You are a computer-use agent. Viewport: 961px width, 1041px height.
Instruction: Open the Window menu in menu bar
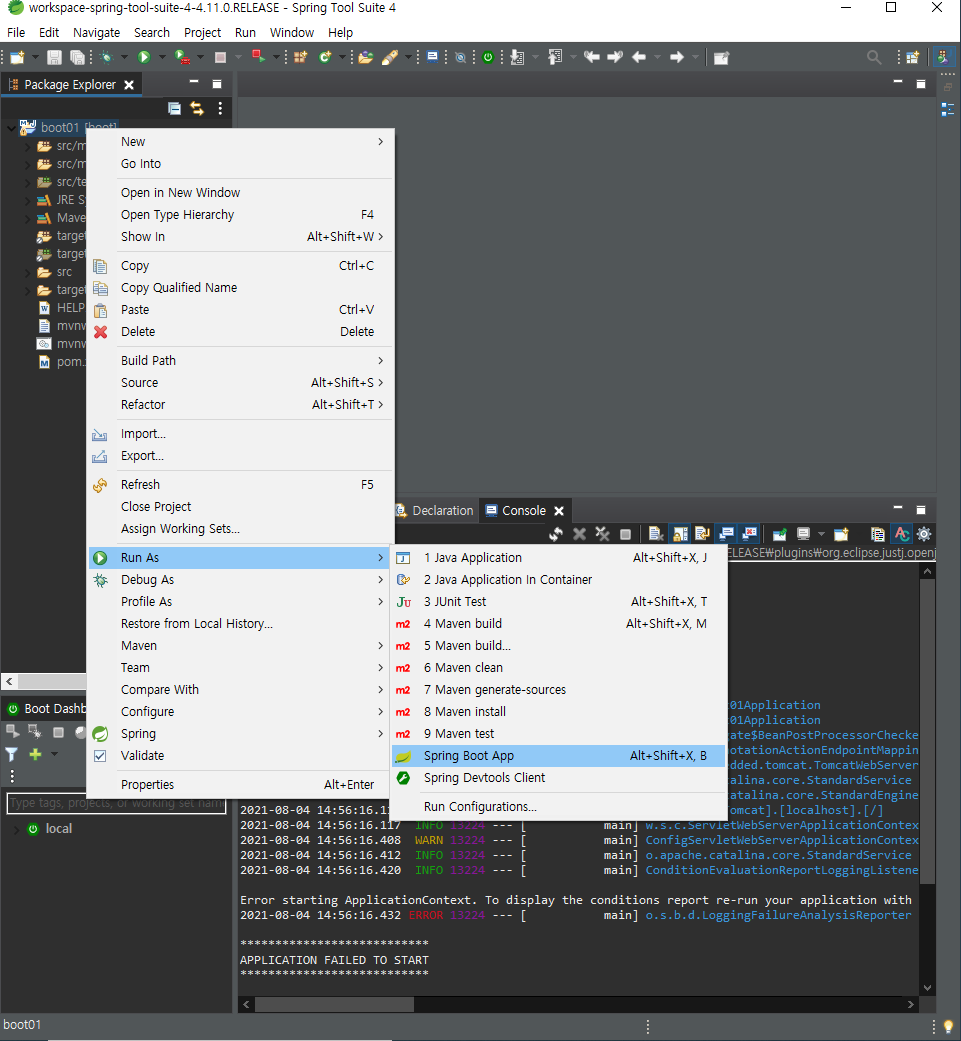[291, 33]
